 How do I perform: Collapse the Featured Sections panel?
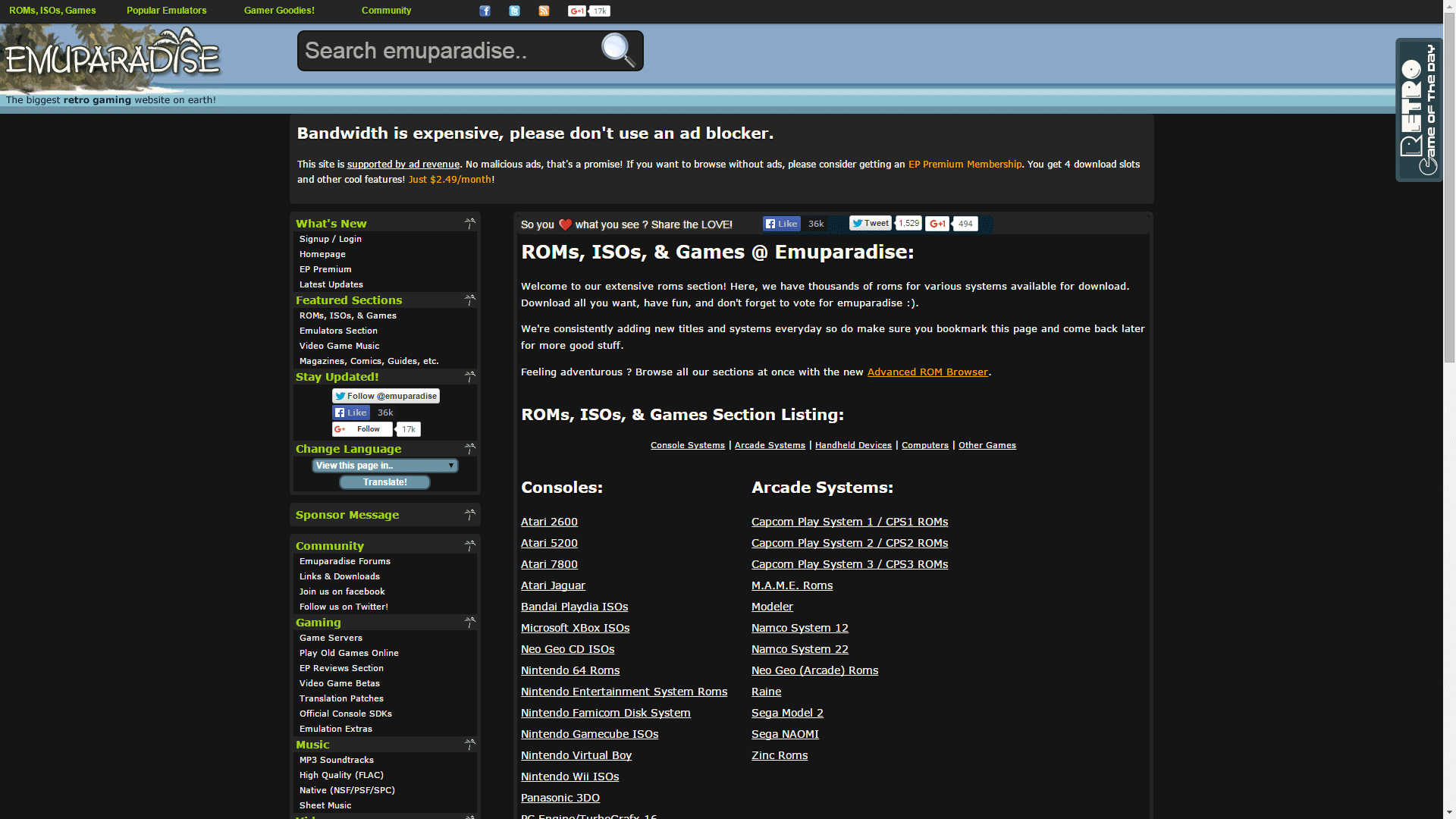point(469,300)
